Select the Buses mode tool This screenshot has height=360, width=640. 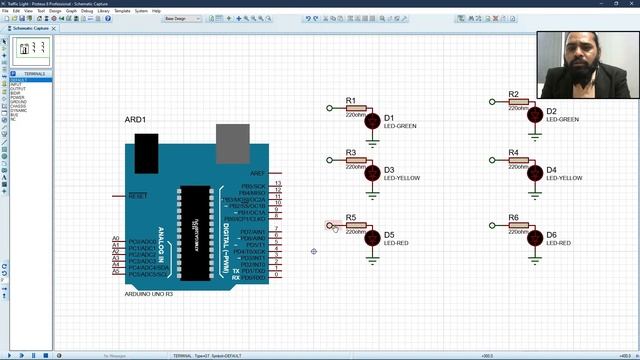pyautogui.click(x=4, y=76)
